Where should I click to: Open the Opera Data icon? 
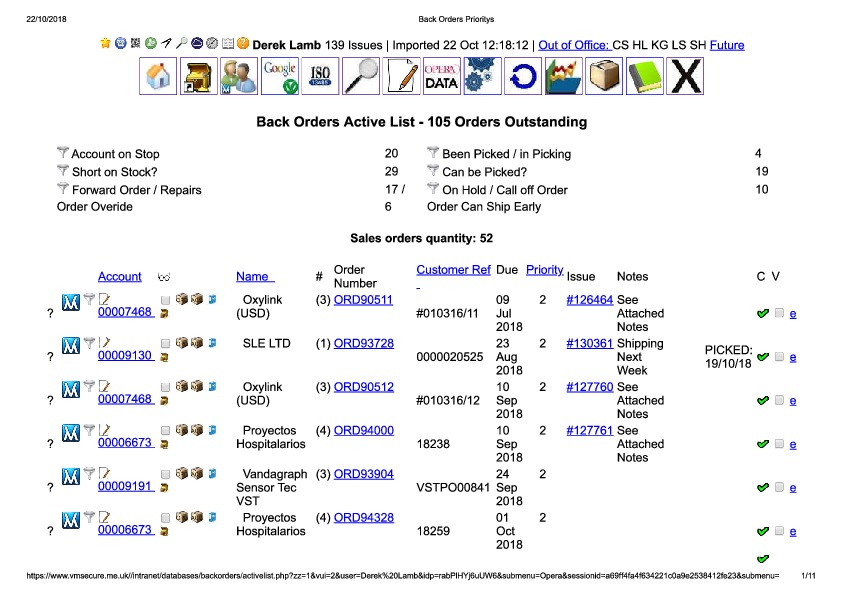pos(442,76)
